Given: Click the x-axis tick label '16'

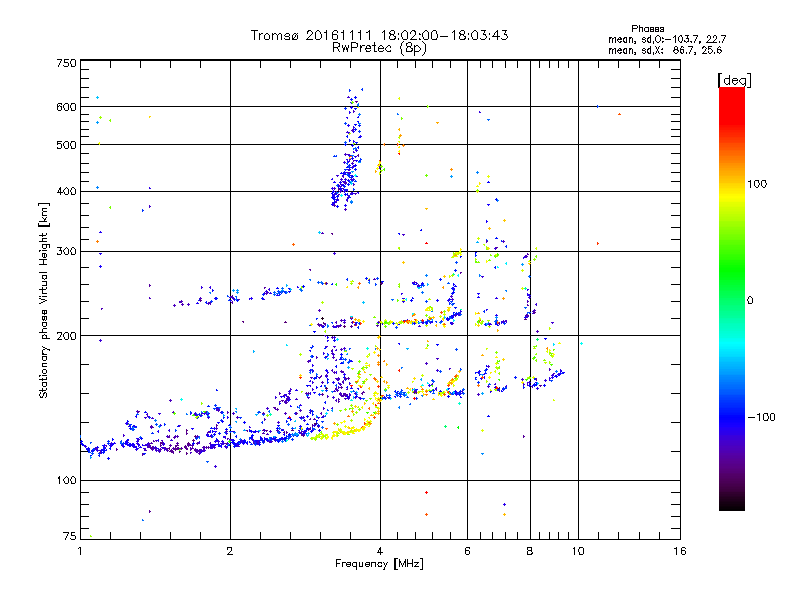Looking at the screenshot, I should 680,551.
